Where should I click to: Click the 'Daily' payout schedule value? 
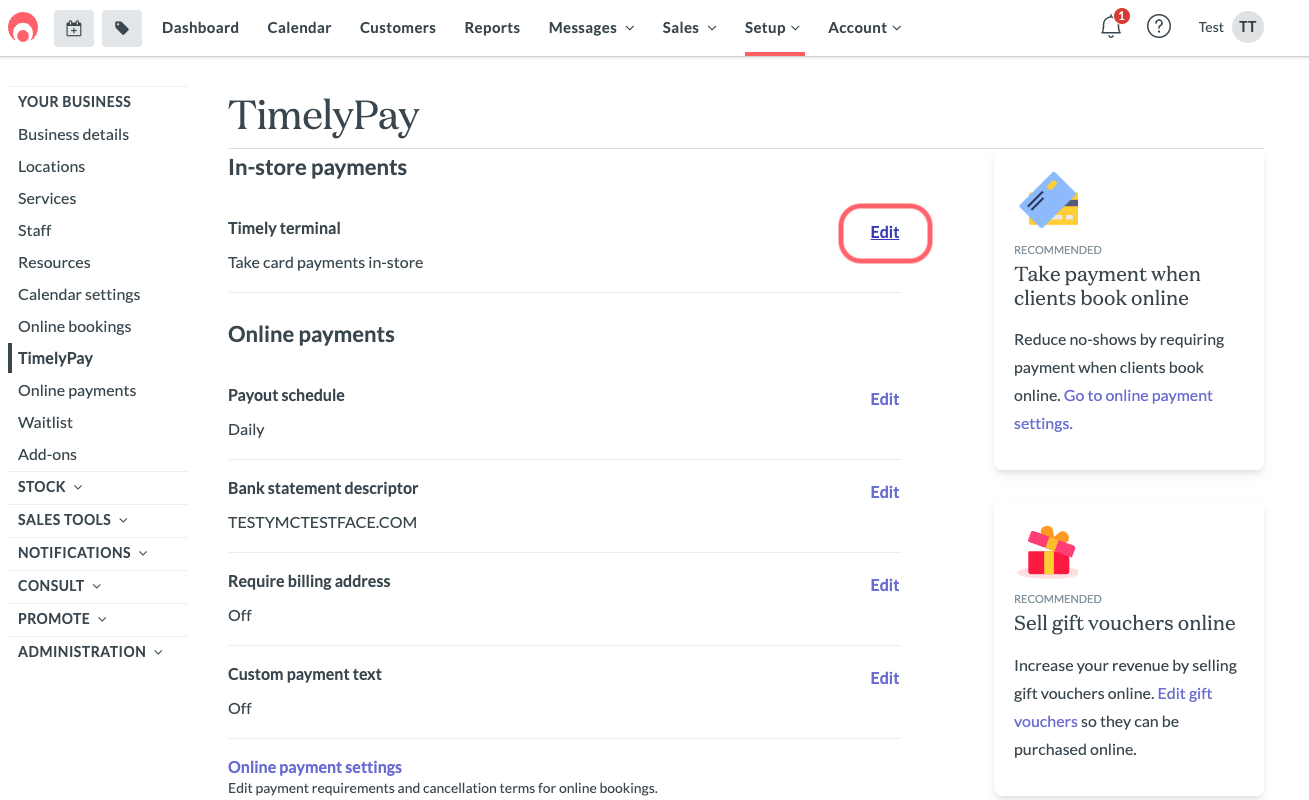pyautogui.click(x=246, y=429)
